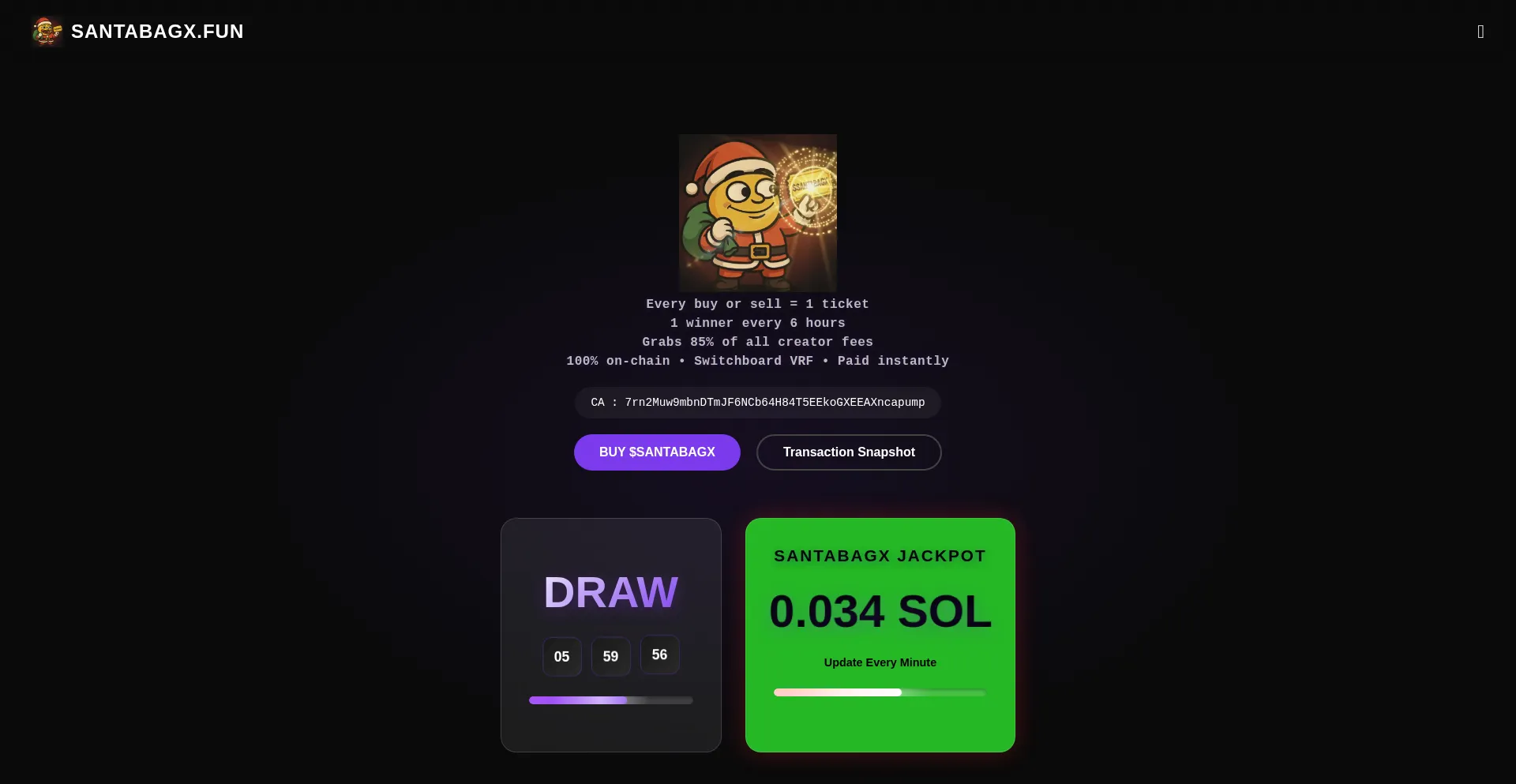This screenshot has height=784, width=1516.
Task: Click the 0.034 SOL jackpot amount
Action: pos(880,612)
